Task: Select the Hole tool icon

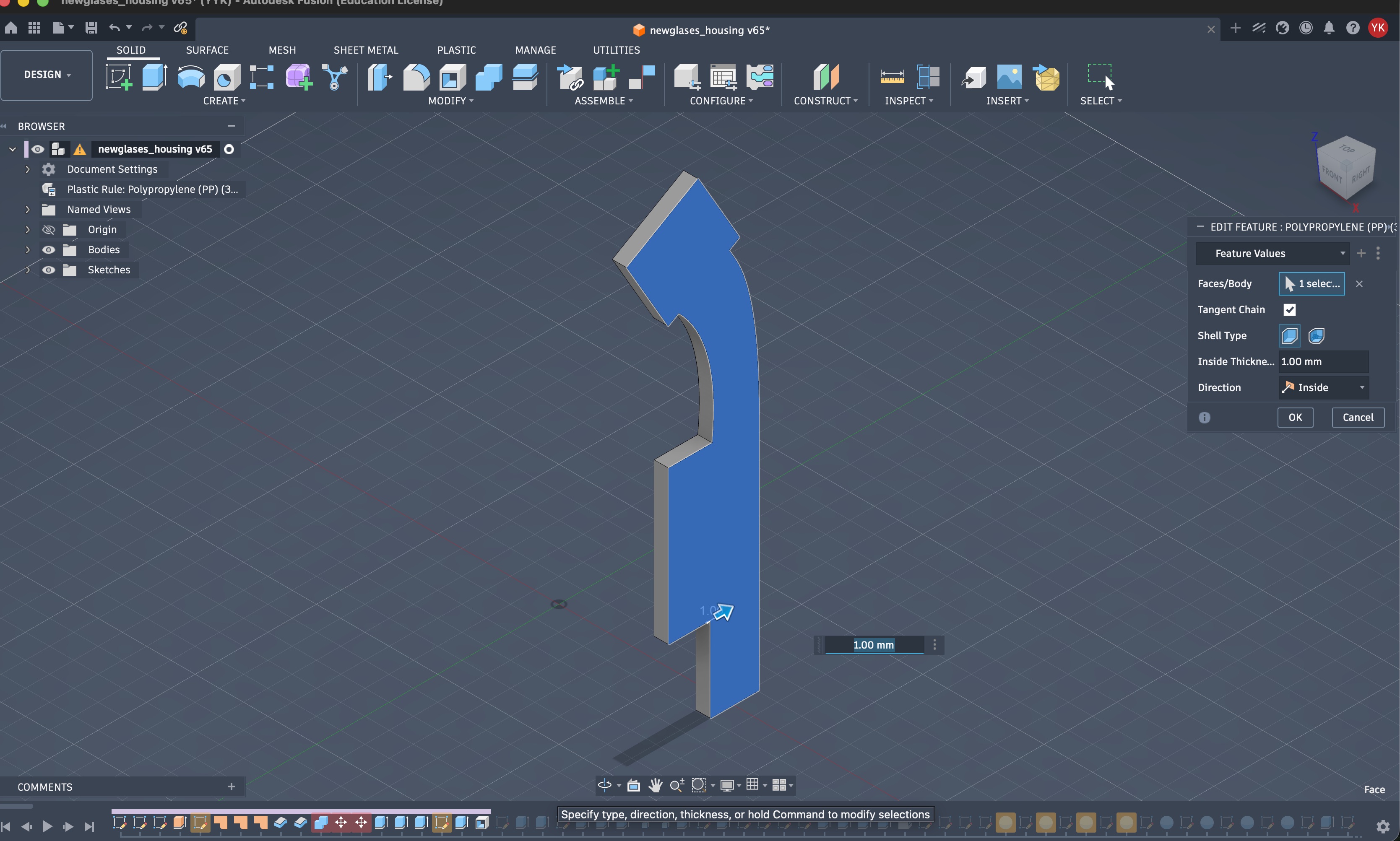Action: tap(227, 77)
